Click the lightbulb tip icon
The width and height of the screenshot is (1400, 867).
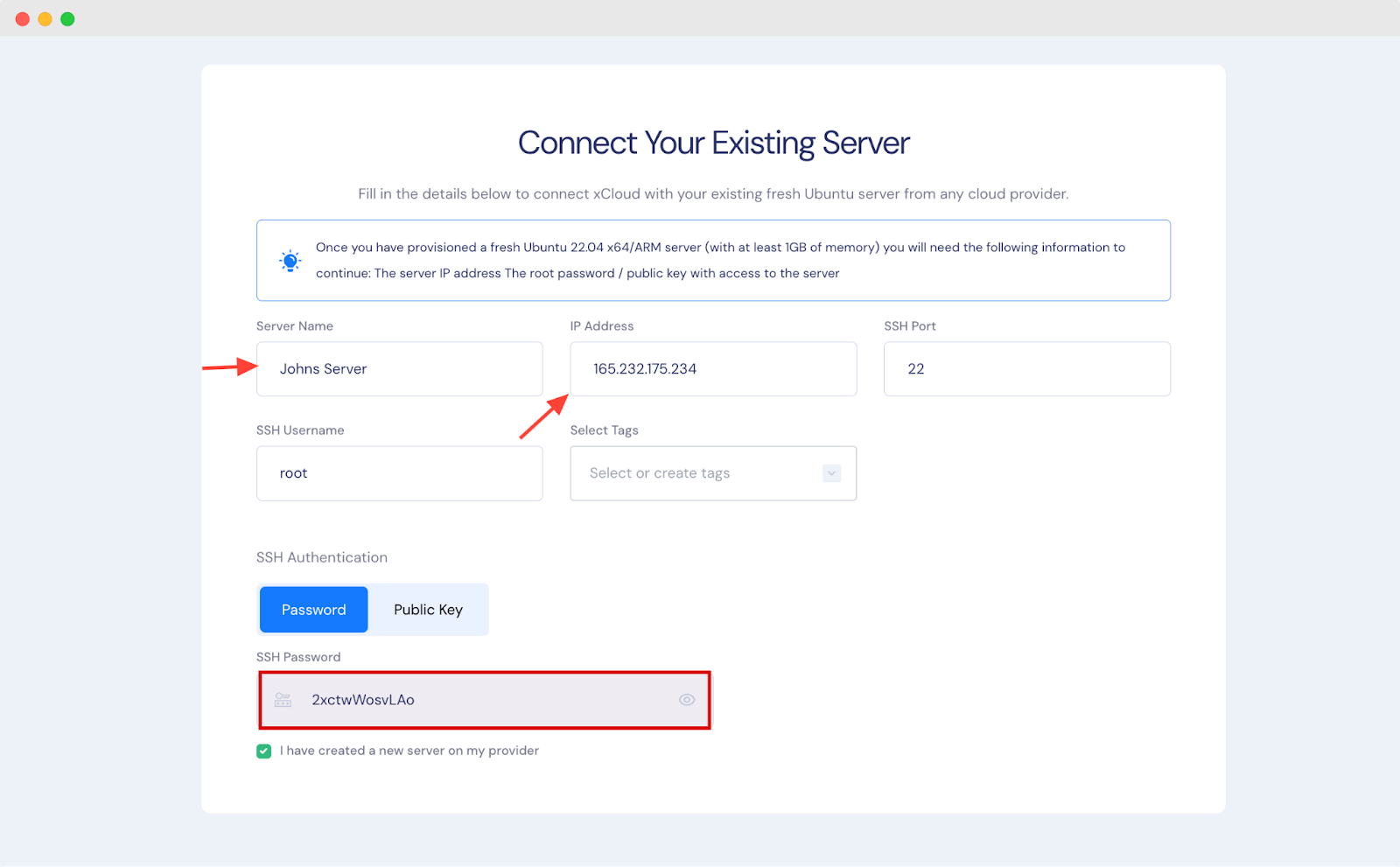pyautogui.click(x=289, y=260)
